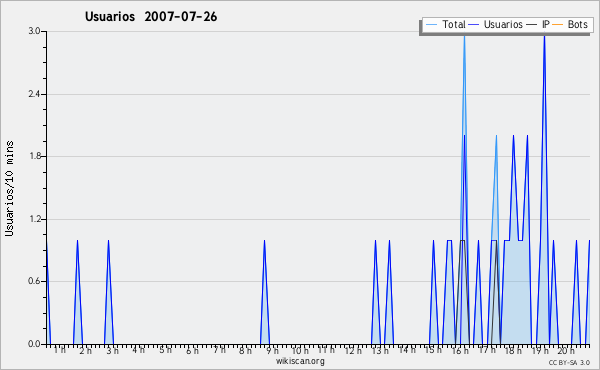Click the '12 h' x-axis label
The width and height of the screenshot is (600, 370).
(352, 351)
